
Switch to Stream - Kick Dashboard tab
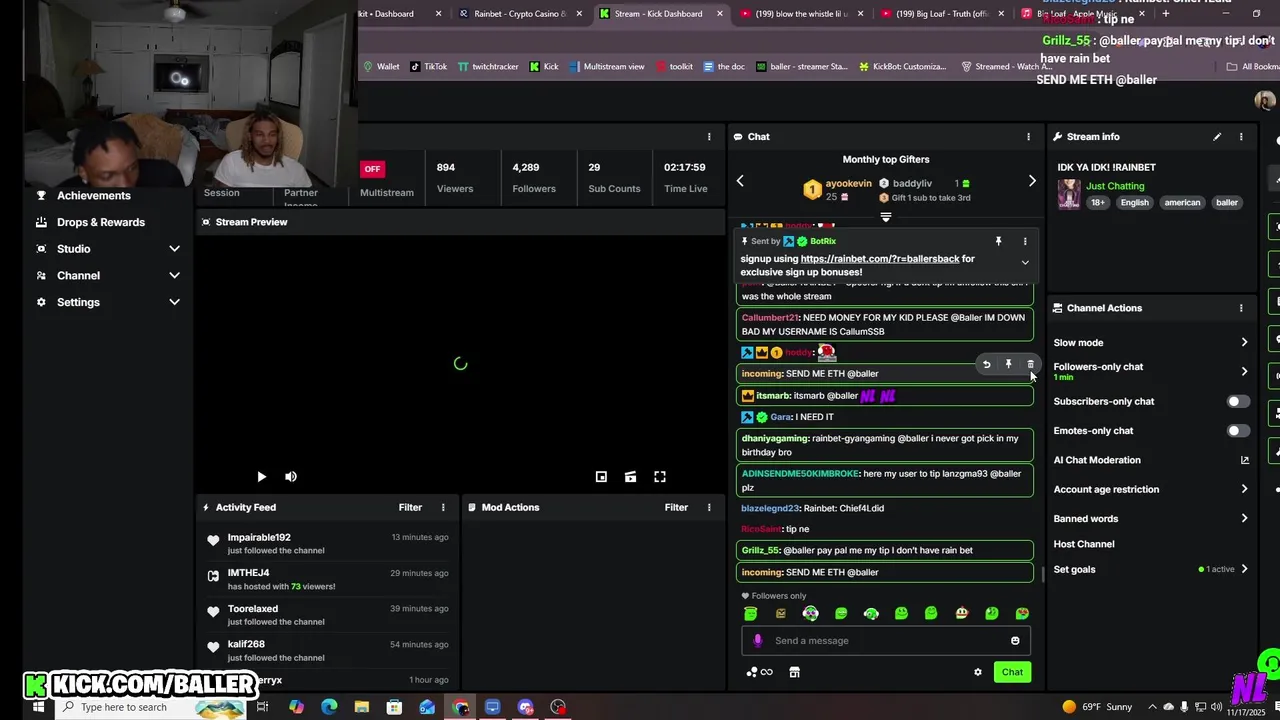pos(659,14)
